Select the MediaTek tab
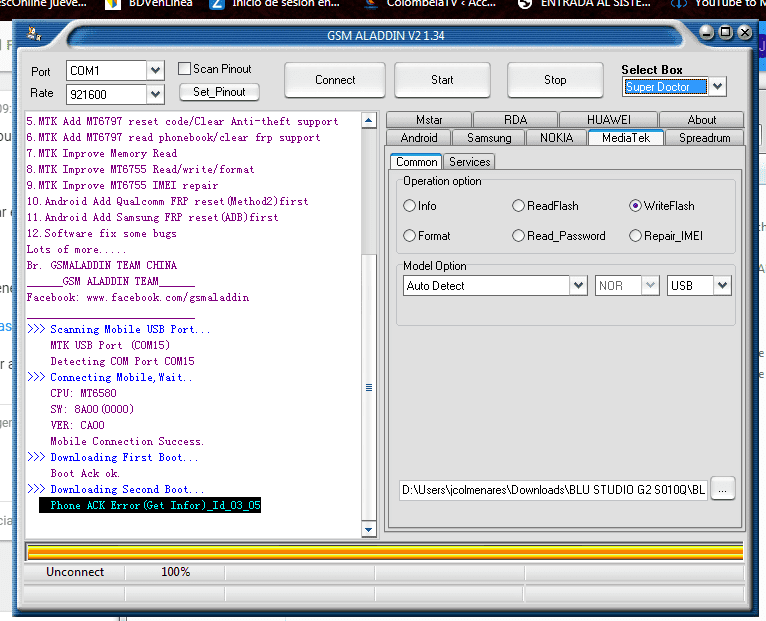 (626, 138)
